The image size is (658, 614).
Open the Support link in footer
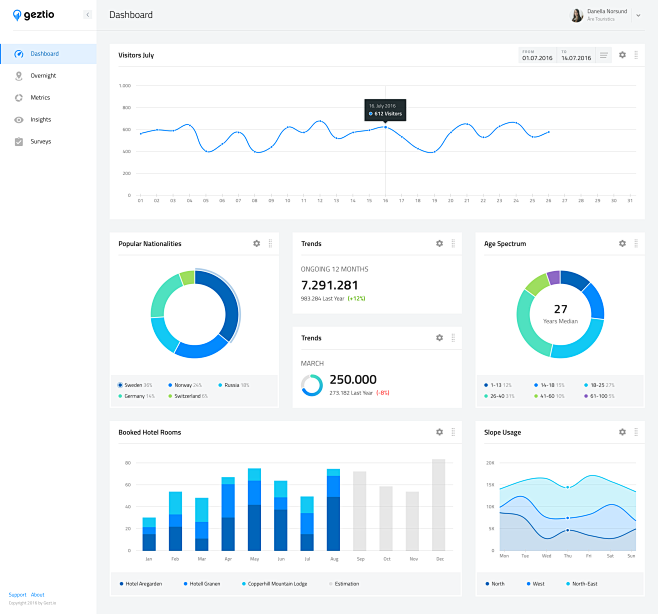[17, 595]
